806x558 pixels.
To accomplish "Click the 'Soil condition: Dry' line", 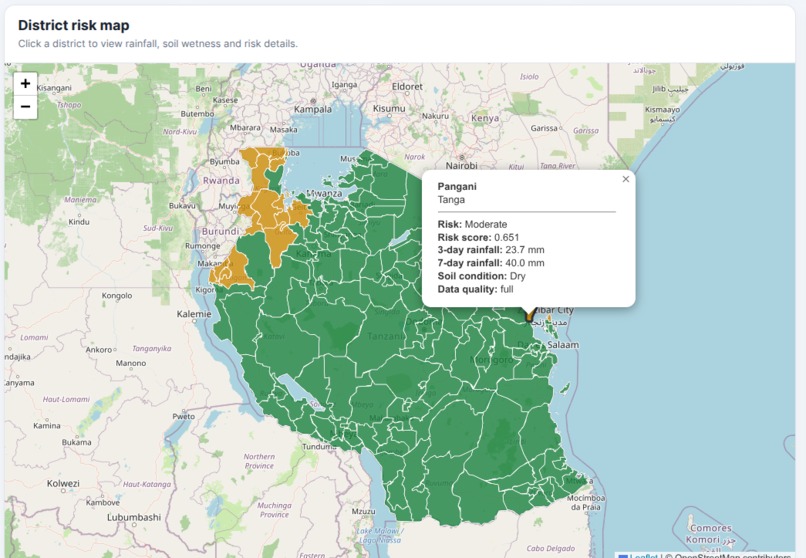I will click(x=481, y=276).
